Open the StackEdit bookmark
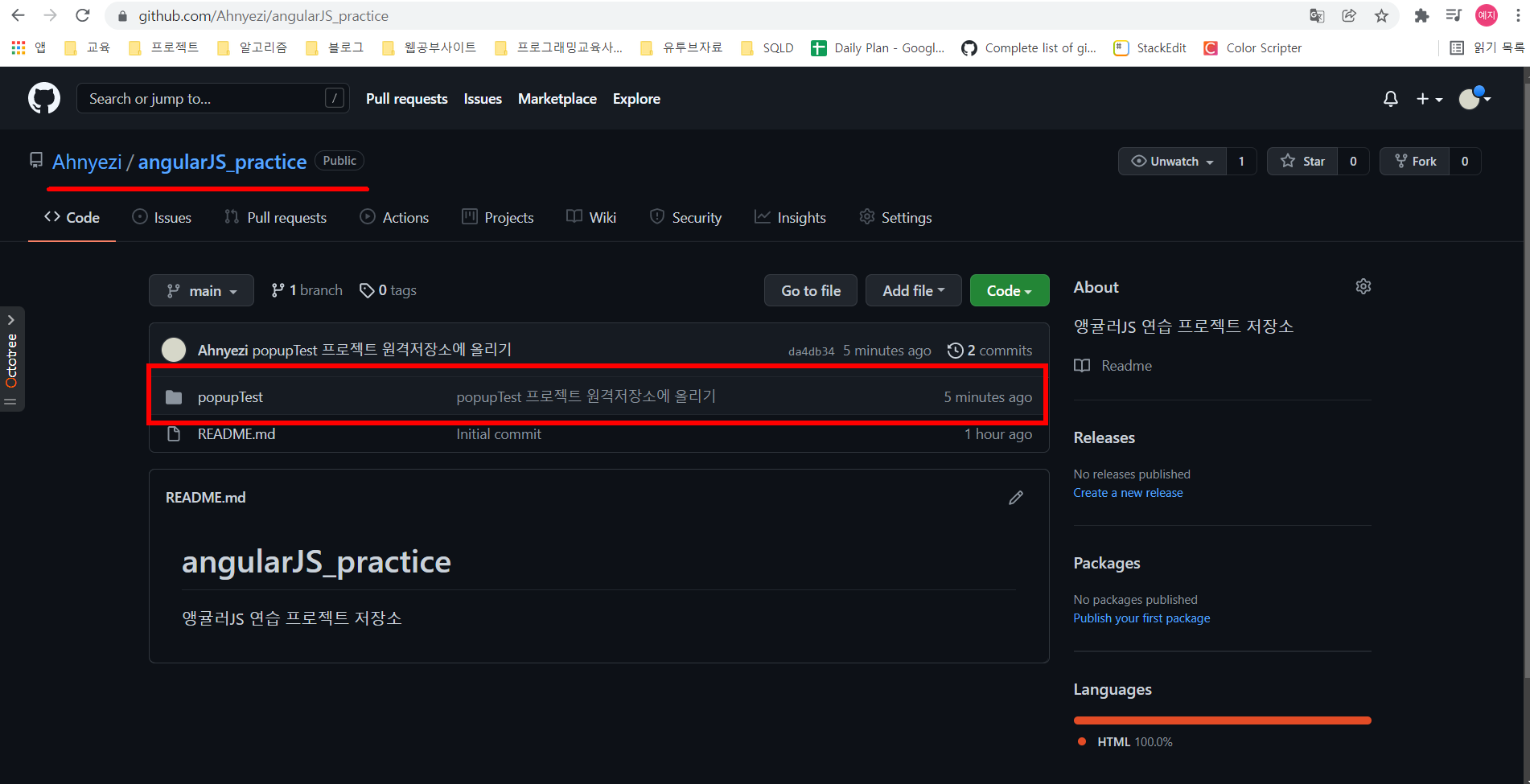The image size is (1530, 784). coord(1150,48)
